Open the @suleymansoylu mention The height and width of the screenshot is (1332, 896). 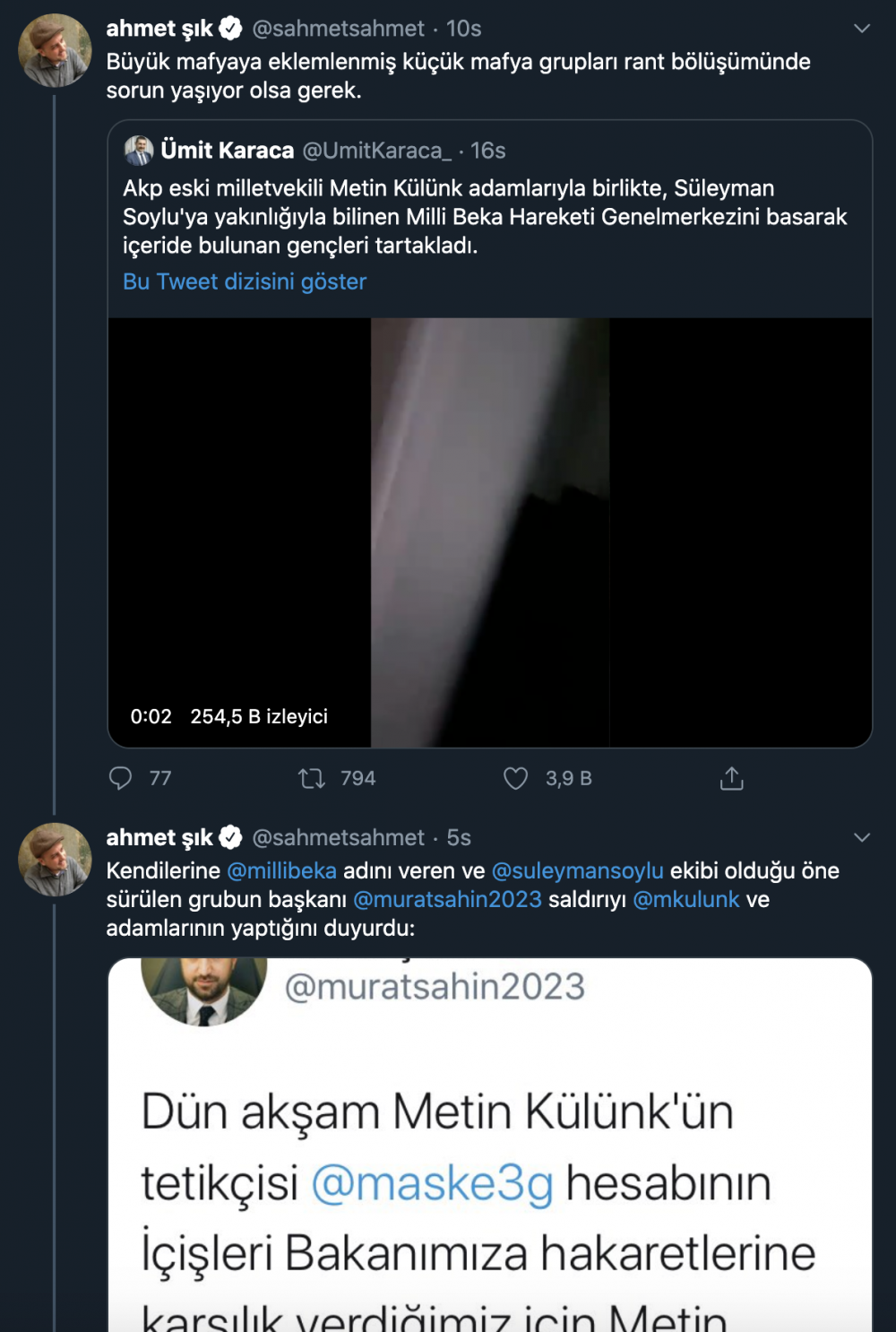tap(578, 870)
